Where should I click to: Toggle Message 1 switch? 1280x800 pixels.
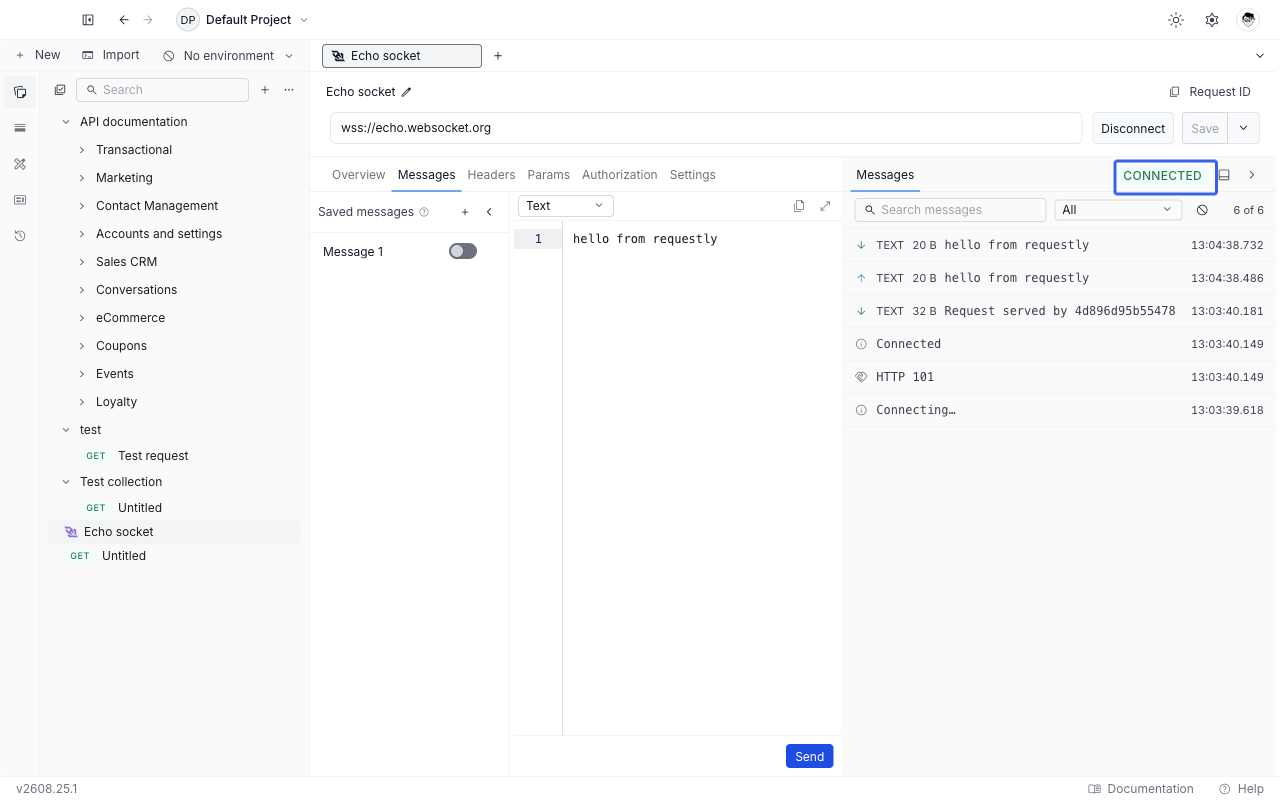click(x=463, y=251)
